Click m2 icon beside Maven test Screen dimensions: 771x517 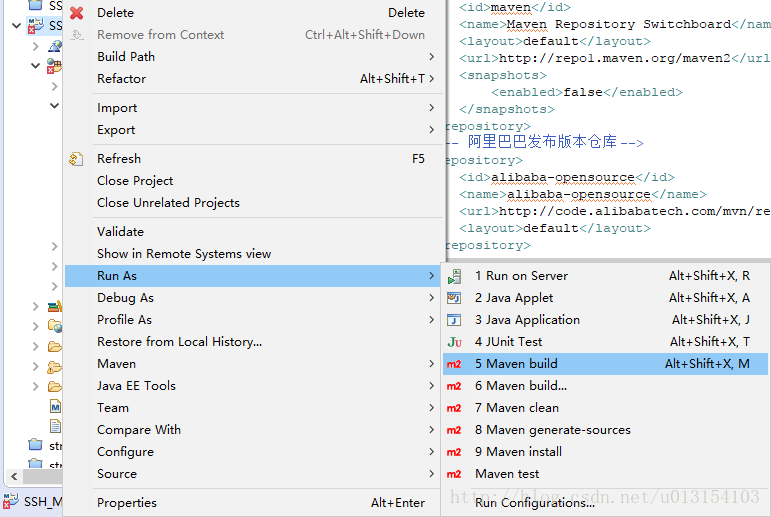(454, 474)
